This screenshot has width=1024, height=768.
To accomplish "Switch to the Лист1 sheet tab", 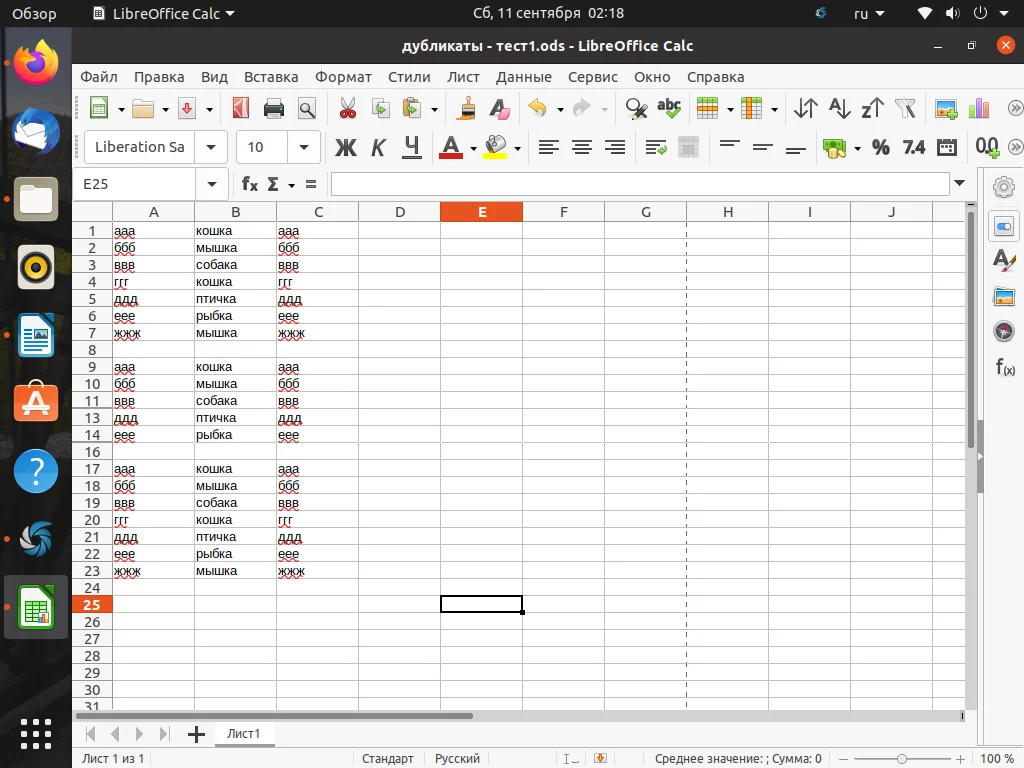I will (x=244, y=733).
